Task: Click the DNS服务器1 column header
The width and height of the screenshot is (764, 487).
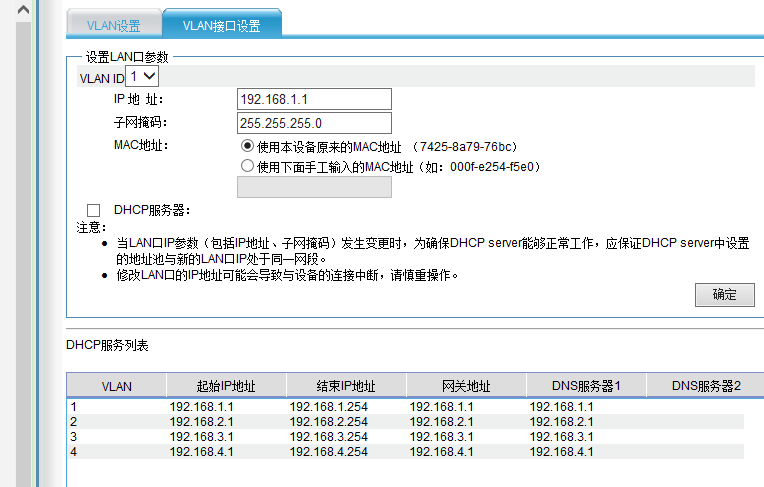Action: pos(586,386)
